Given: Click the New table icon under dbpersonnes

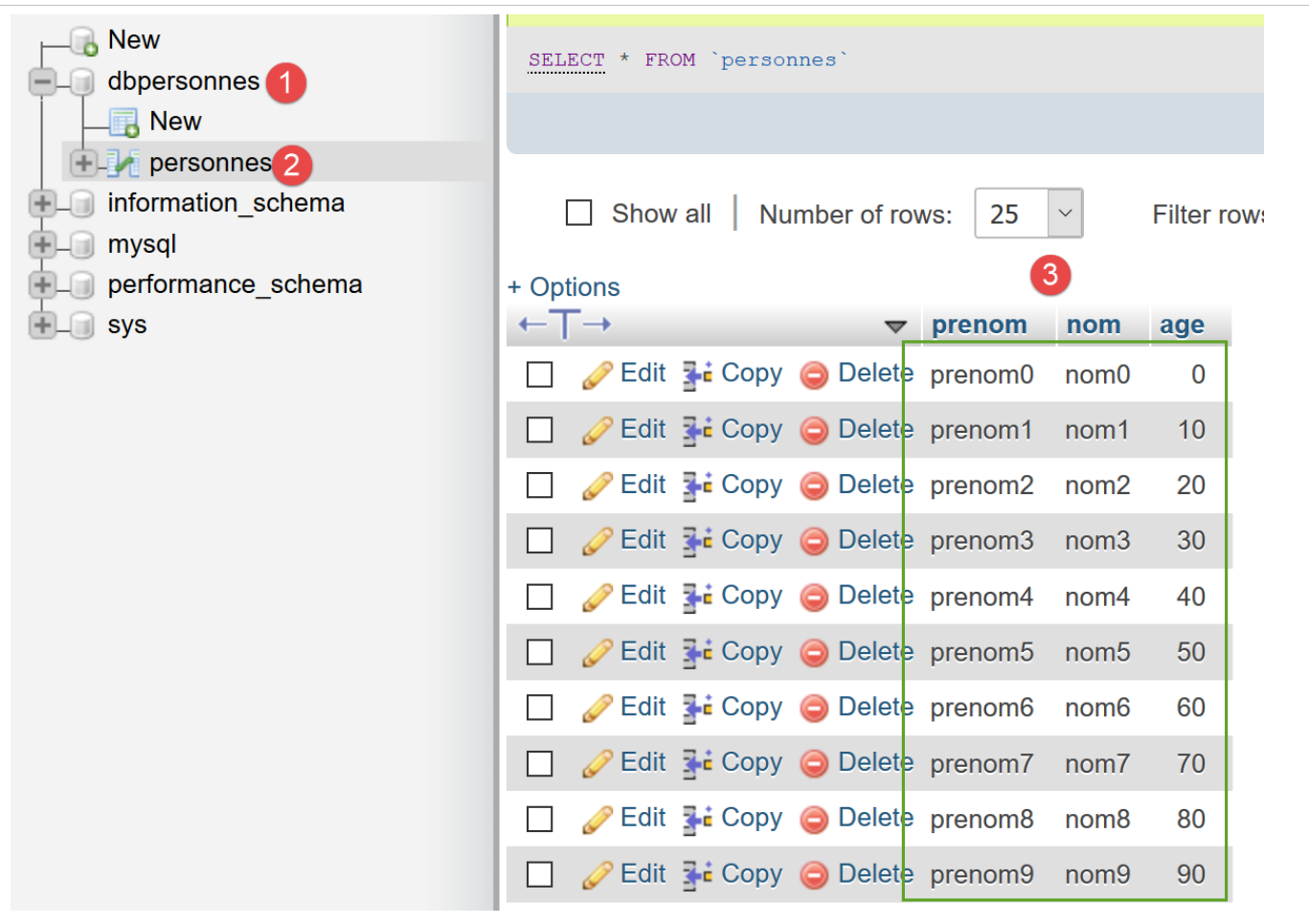Looking at the screenshot, I should coord(124,123).
